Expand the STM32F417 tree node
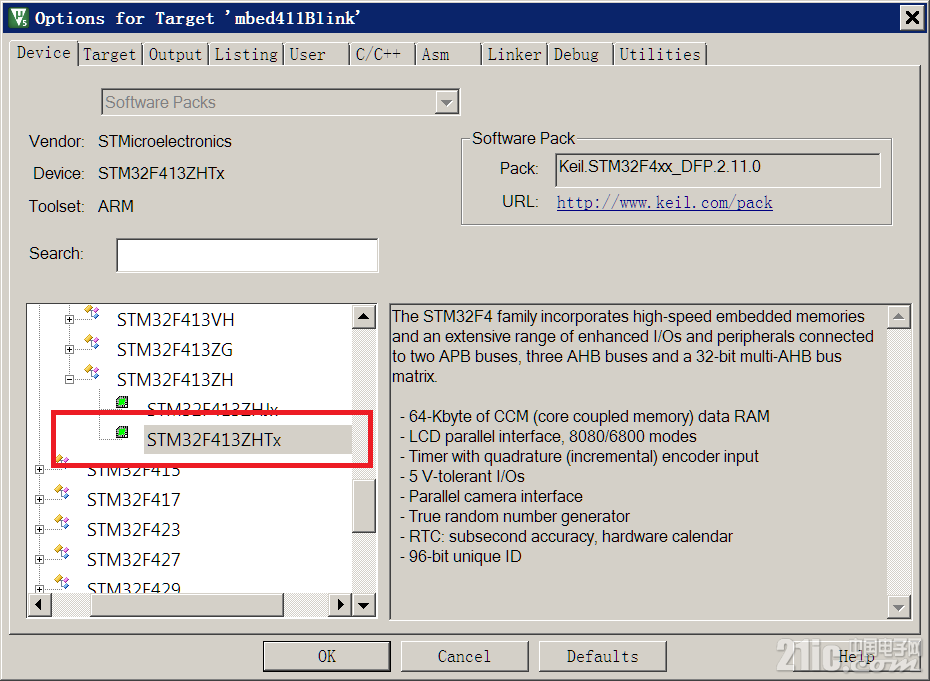 pyautogui.click(x=39, y=499)
